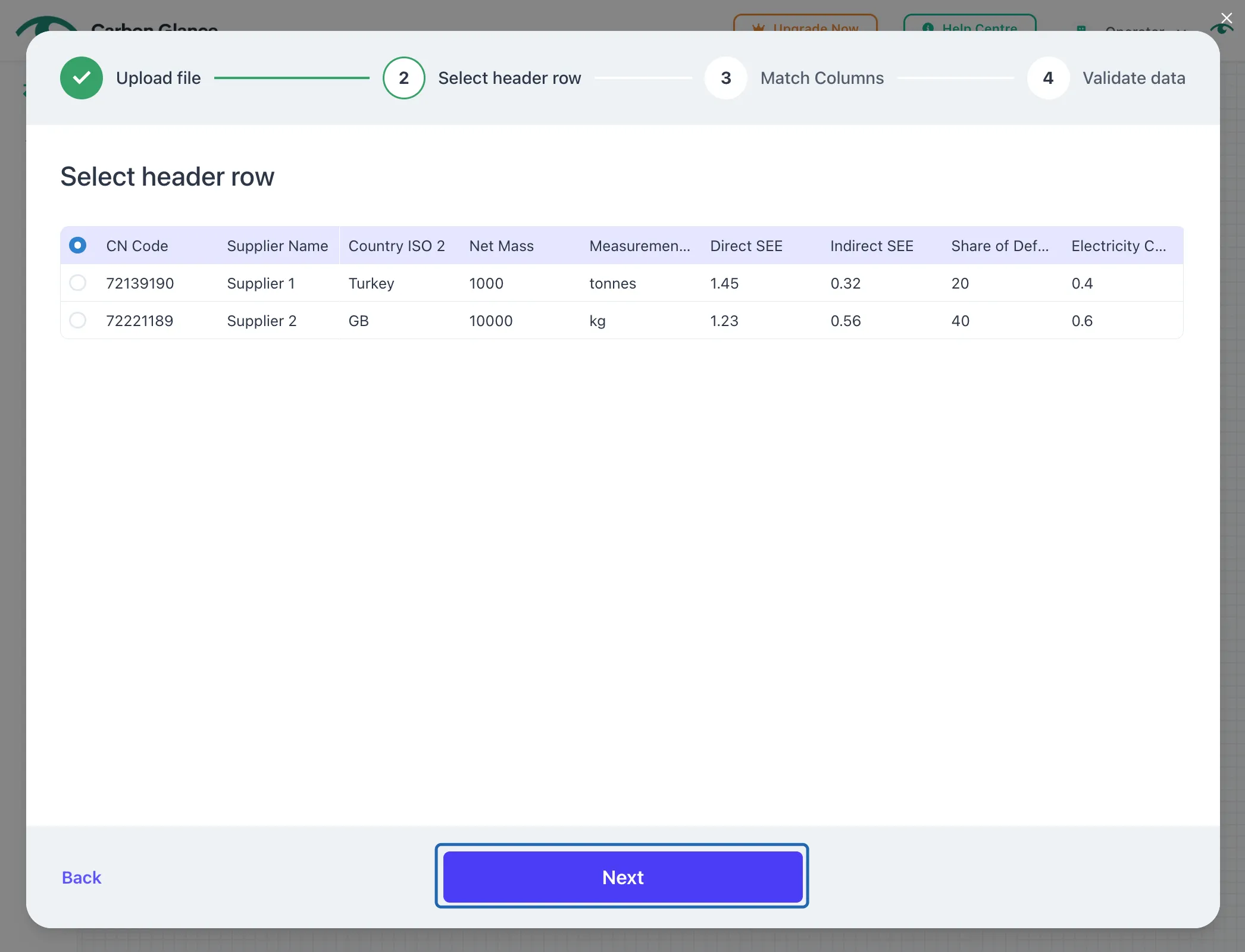Choose the 72139190 row radio button
Viewport: 1245px width, 952px height.
pyautogui.click(x=78, y=283)
